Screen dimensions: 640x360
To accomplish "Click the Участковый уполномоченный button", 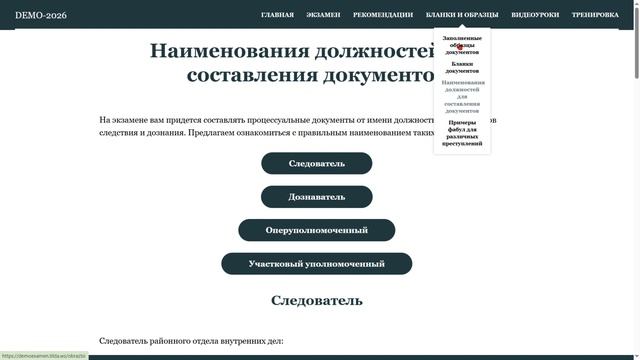I will (x=317, y=264).
